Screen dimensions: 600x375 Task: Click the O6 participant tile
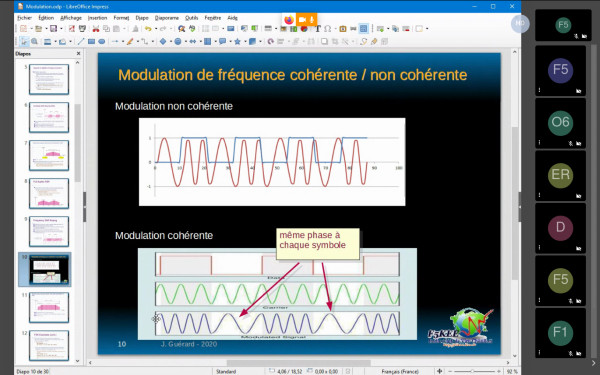tap(560, 123)
